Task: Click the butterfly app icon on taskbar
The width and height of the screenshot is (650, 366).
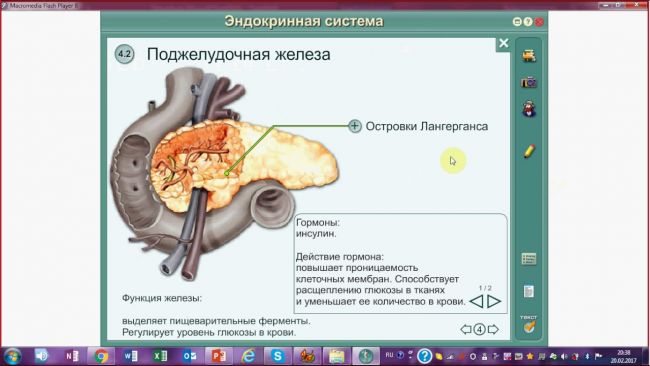Action: [307, 356]
